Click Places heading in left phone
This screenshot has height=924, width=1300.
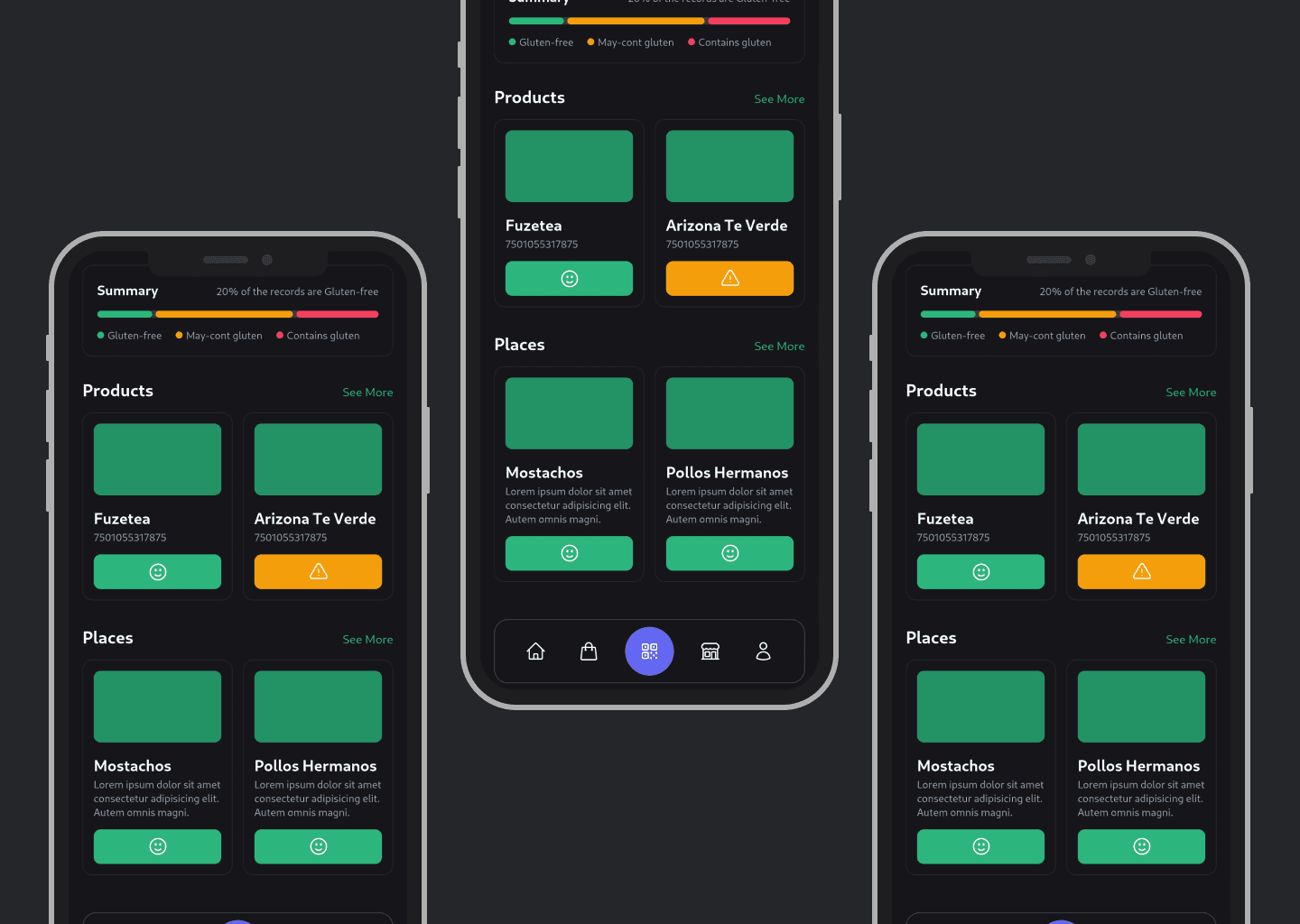click(107, 638)
